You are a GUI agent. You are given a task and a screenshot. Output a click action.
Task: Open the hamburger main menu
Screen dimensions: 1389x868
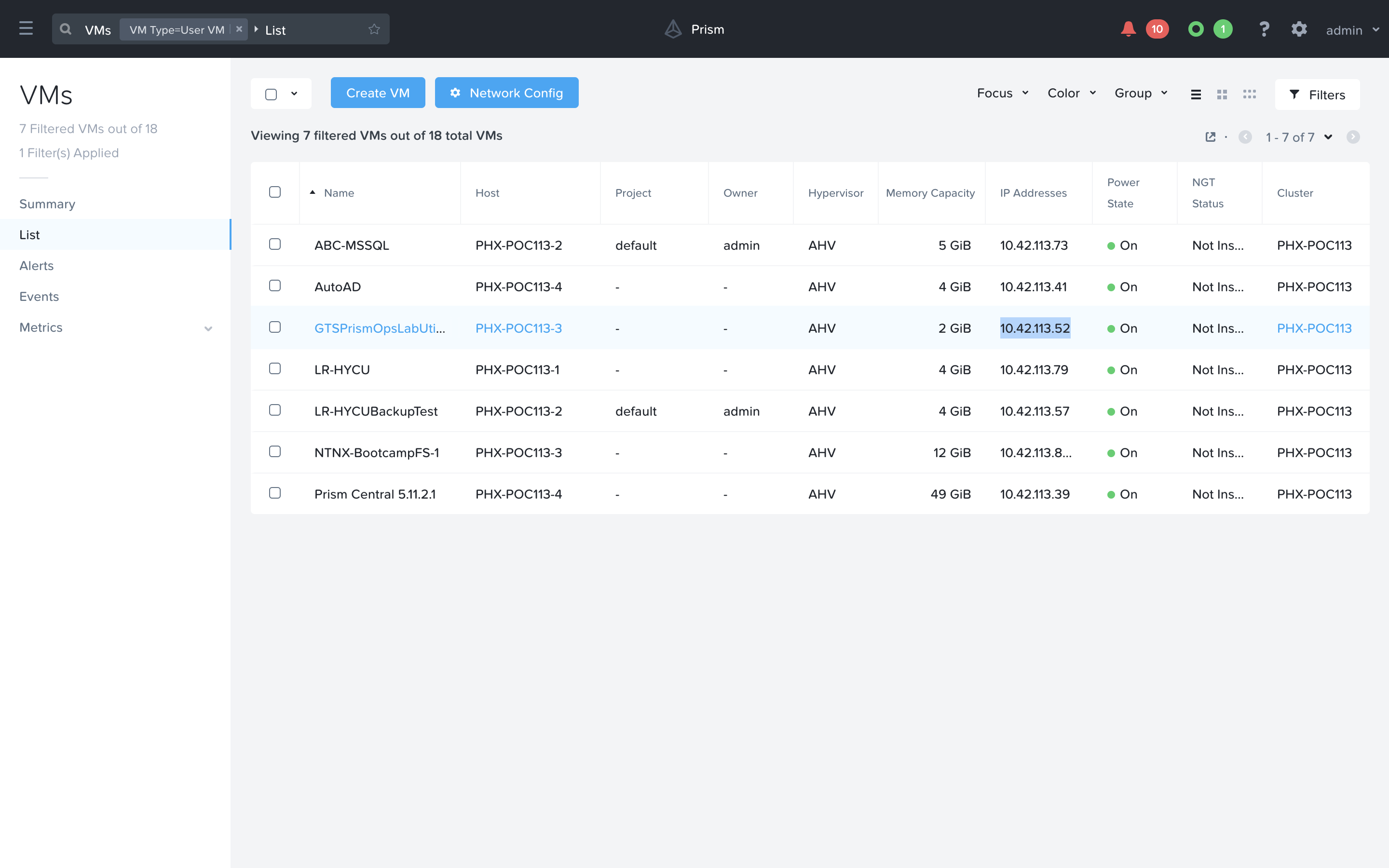pos(26,28)
